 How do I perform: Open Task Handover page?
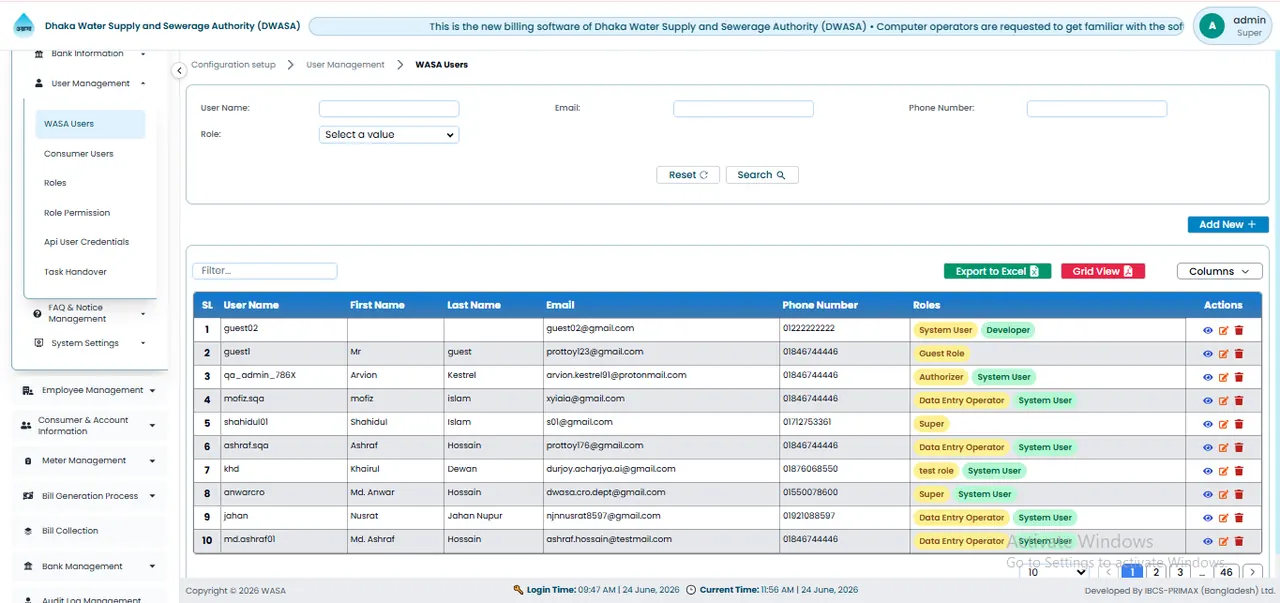pos(75,272)
